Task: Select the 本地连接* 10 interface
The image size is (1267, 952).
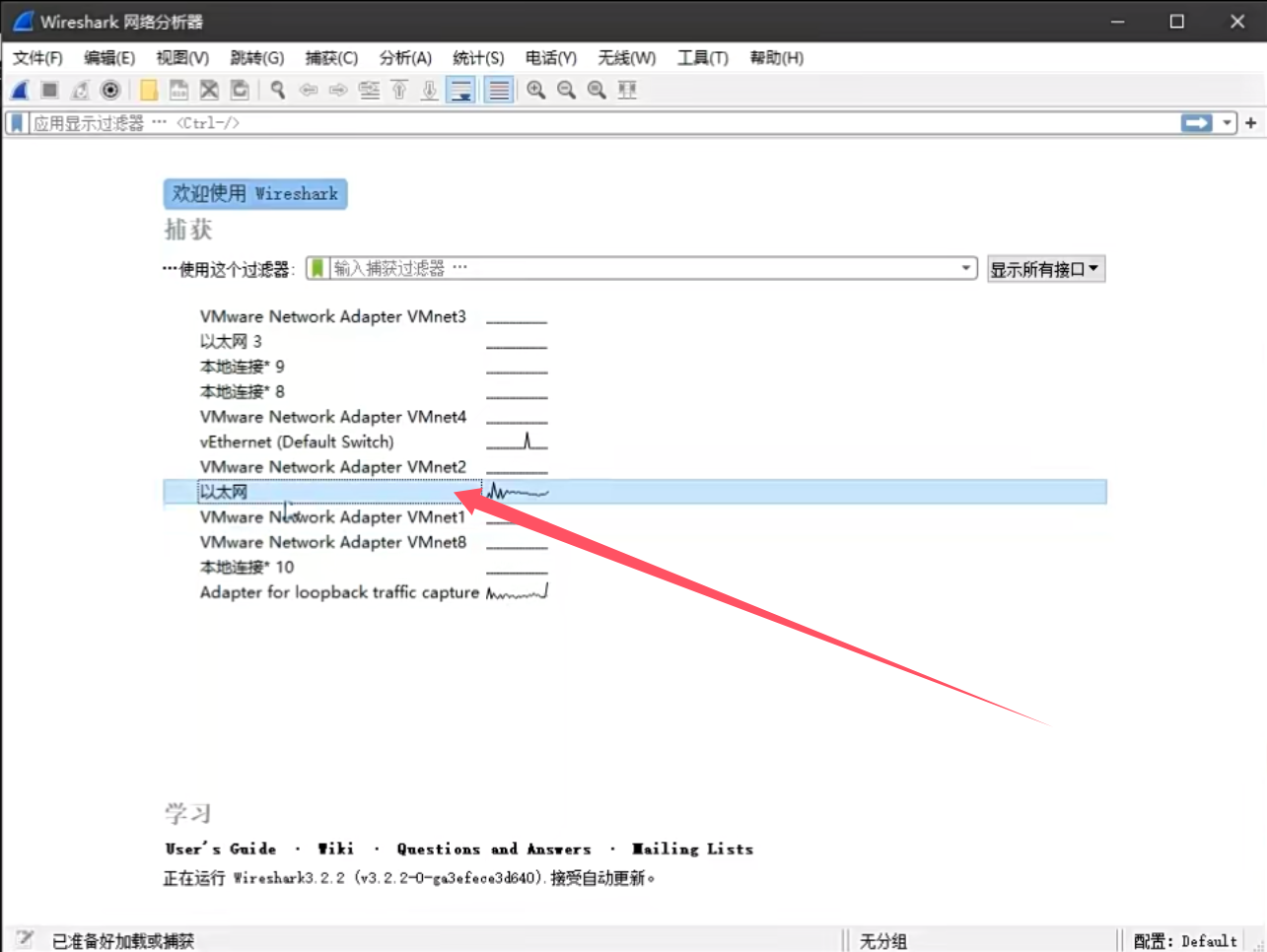Action: tap(247, 567)
